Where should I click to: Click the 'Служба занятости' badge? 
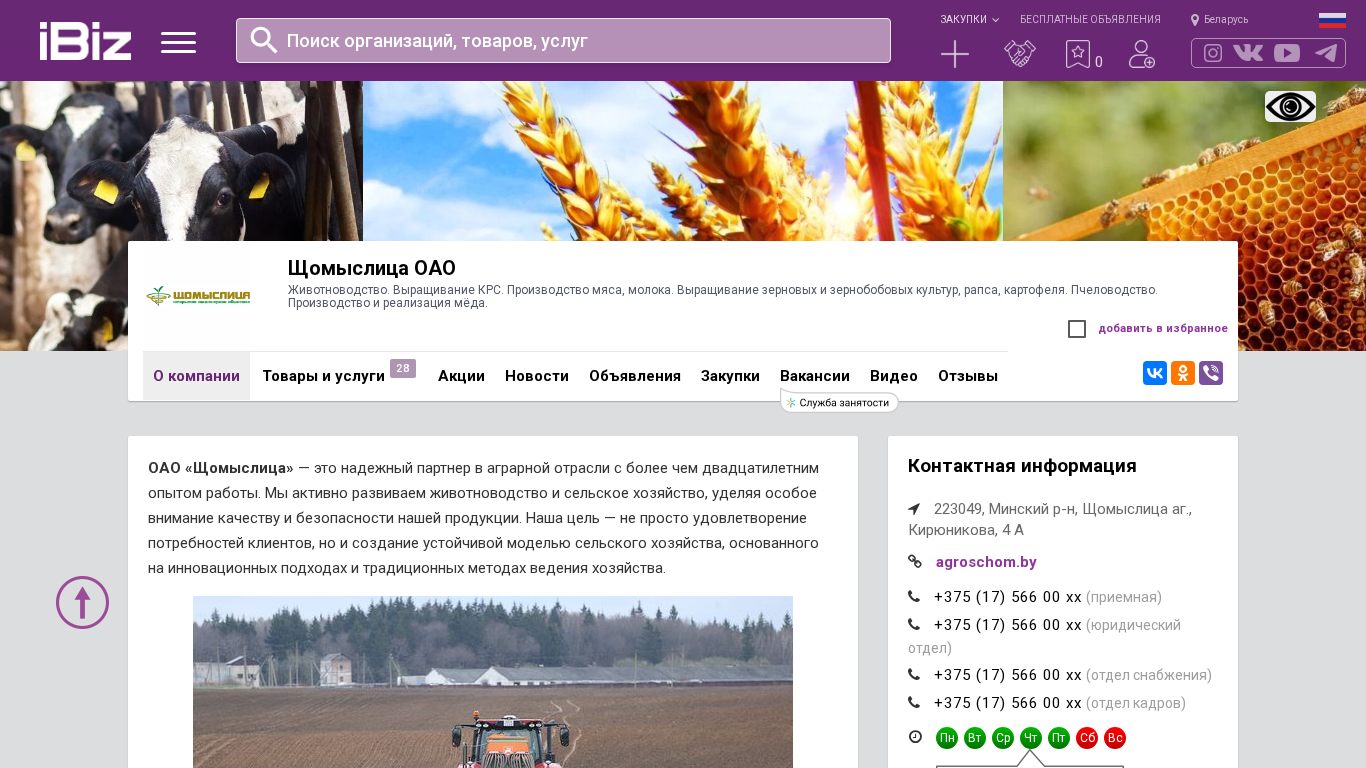click(x=839, y=403)
